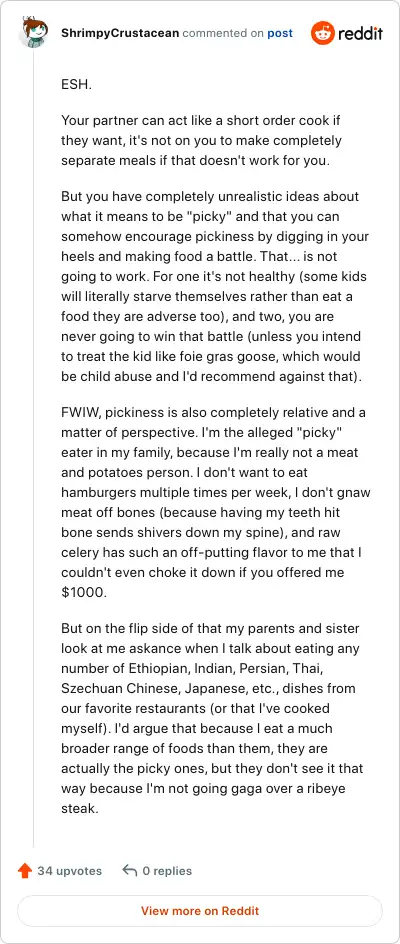
Task: Click paragraph starting "Your partner can act"
Action: pyautogui.click(x=201, y=140)
